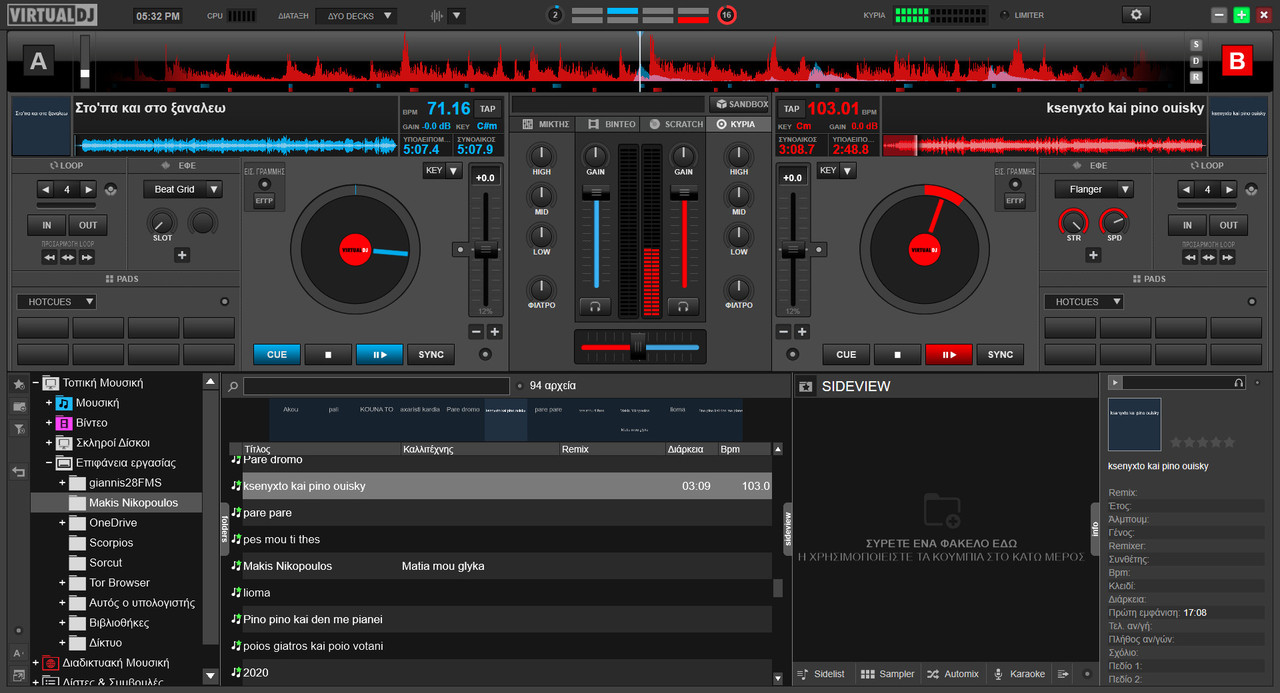The height and width of the screenshot is (693, 1280).
Task: Click deck B loop OUT button
Action: tap(1229, 225)
